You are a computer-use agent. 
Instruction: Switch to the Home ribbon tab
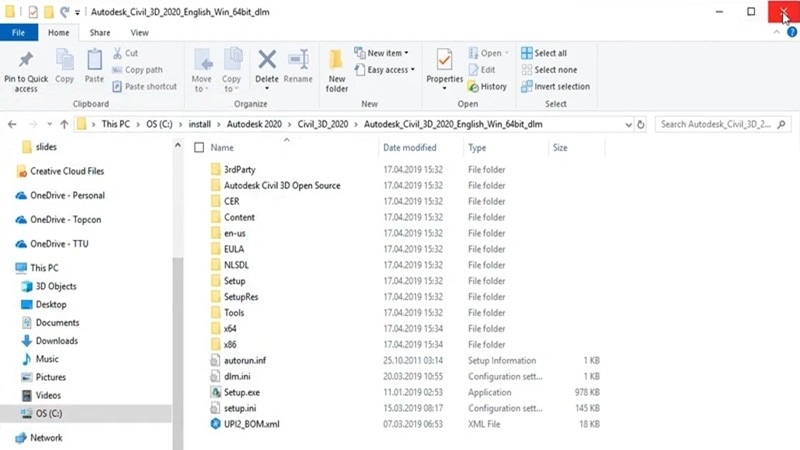(x=59, y=33)
